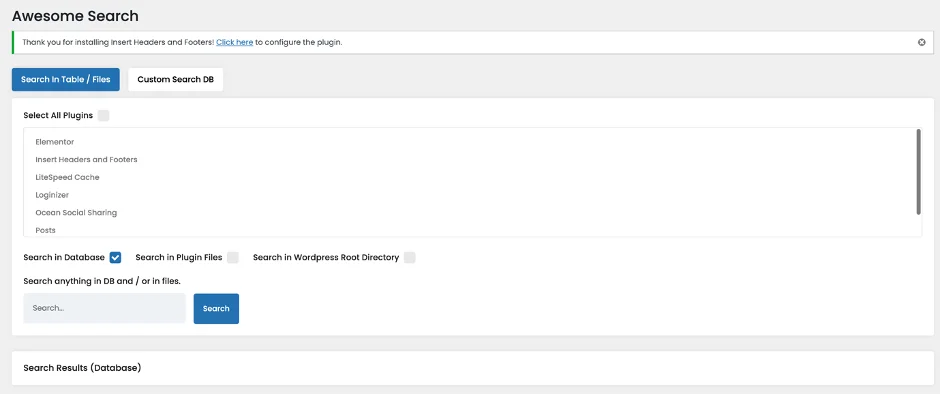Open the 'Click here' configure plugin link
This screenshot has width=941, height=395.
click(x=234, y=43)
